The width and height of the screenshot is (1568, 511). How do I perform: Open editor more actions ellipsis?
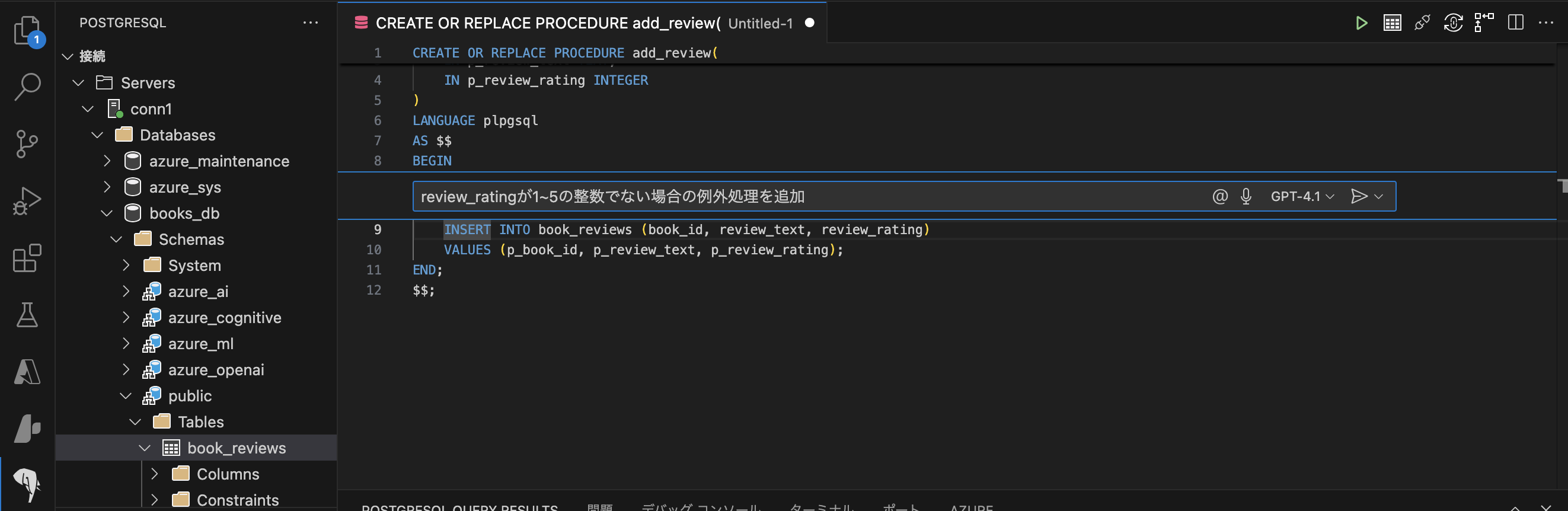[1546, 23]
